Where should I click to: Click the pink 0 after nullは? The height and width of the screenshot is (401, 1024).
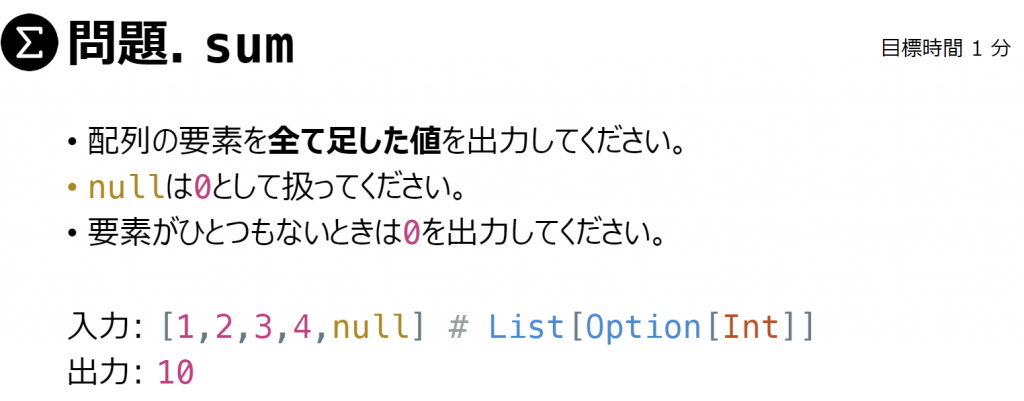coord(204,189)
